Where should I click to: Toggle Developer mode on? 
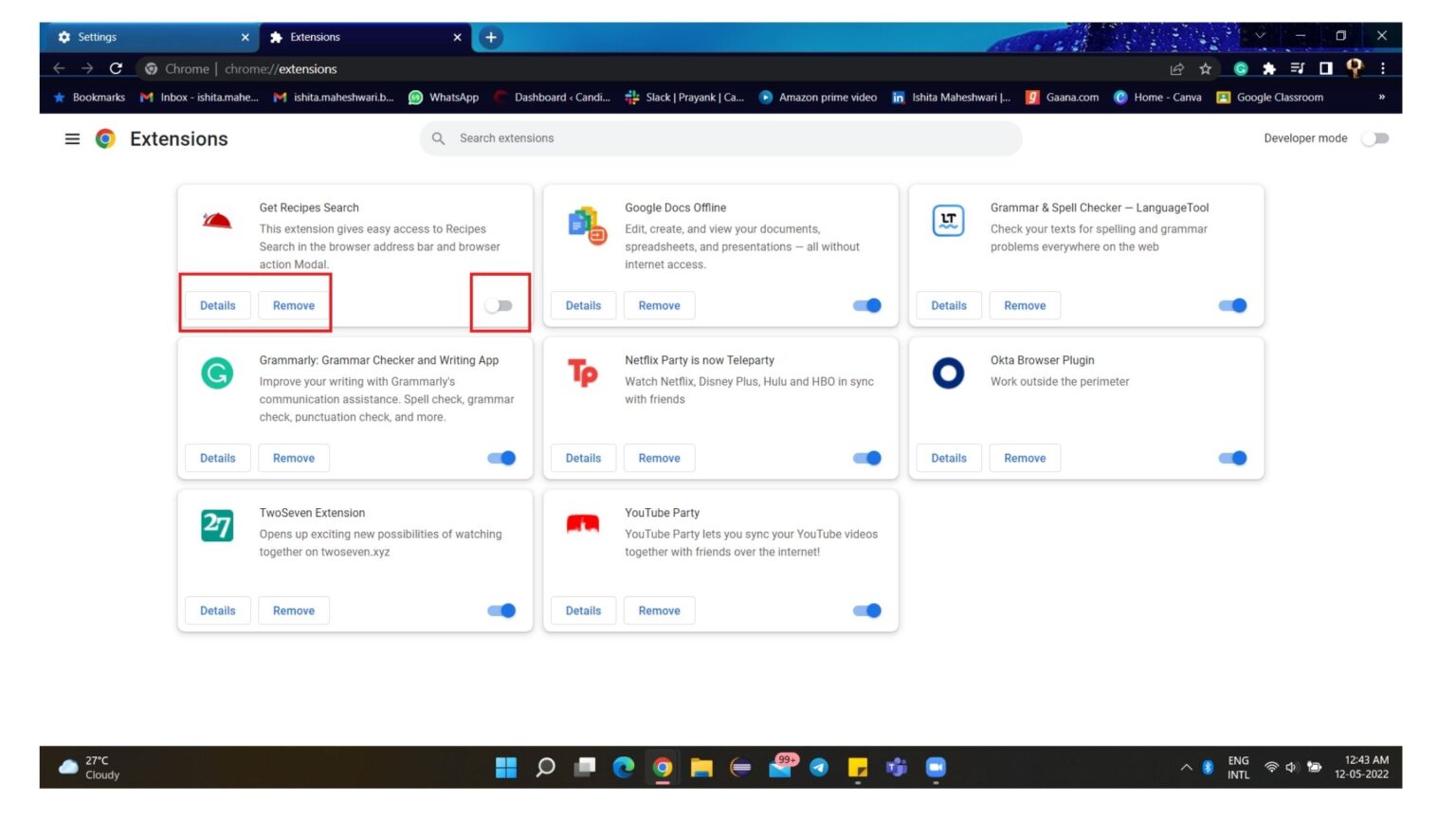[x=1375, y=138]
